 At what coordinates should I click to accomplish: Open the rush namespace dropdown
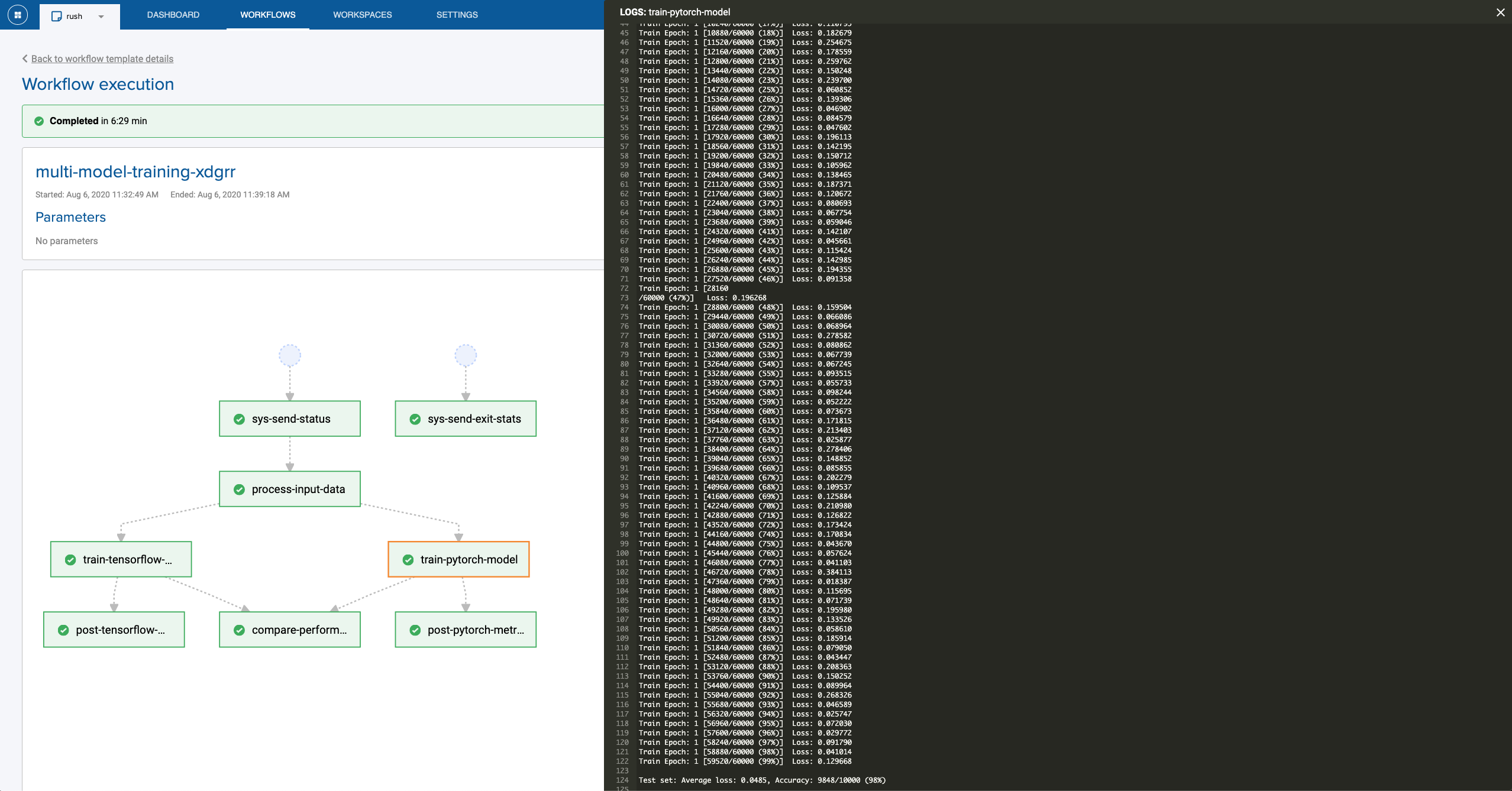[x=101, y=17]
